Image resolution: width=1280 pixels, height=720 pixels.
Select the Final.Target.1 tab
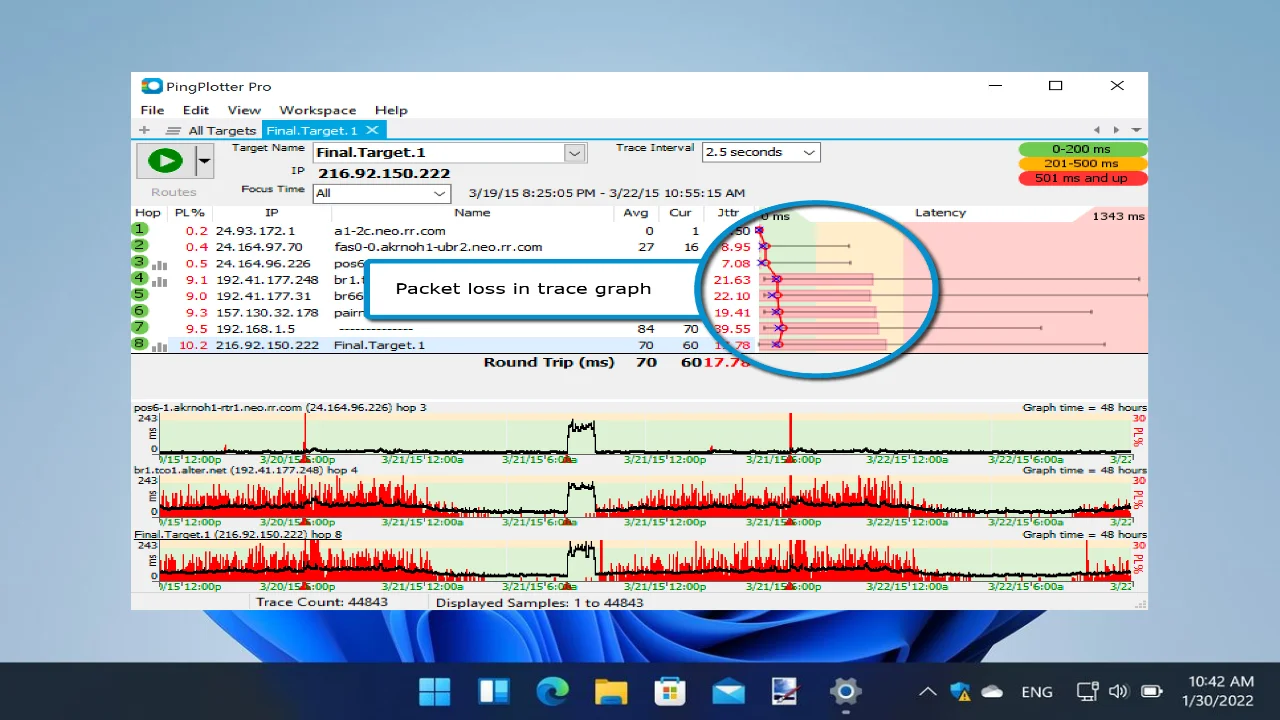(311, 130)
